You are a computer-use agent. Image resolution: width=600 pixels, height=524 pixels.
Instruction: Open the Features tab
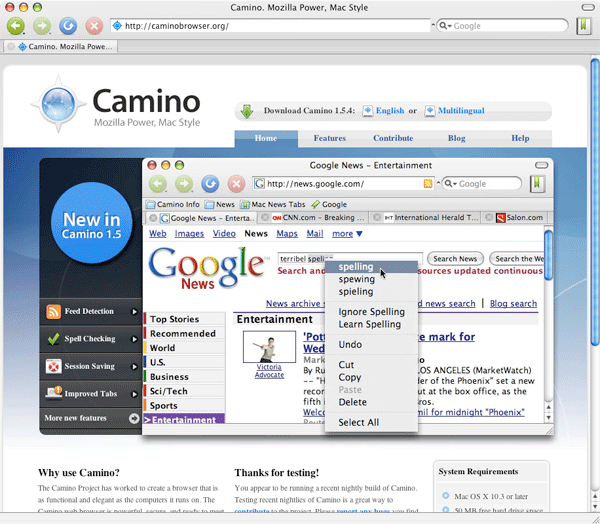pyautogui.click(x=329, y=139)
